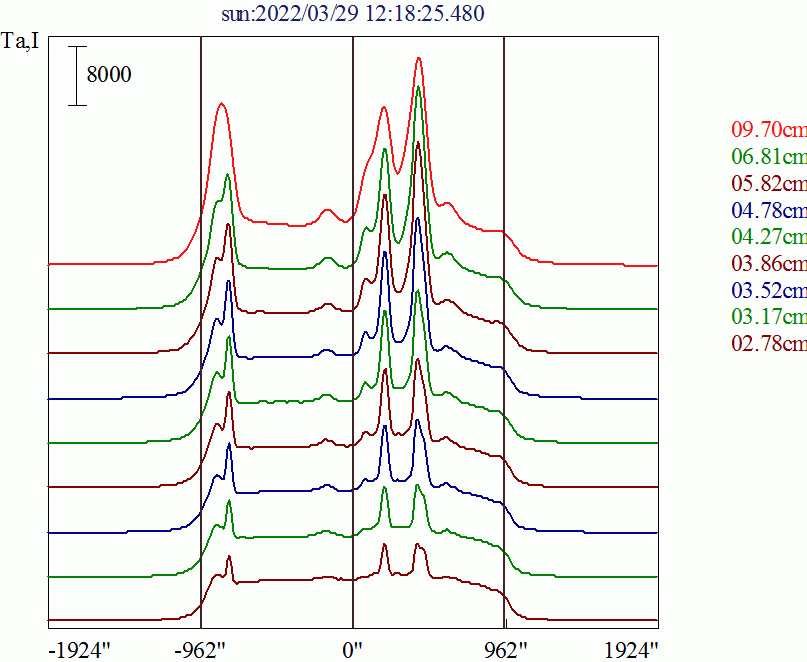Select the 06.81cm legend entry
The image size is (807, 662).
click(x=769, y=156)
